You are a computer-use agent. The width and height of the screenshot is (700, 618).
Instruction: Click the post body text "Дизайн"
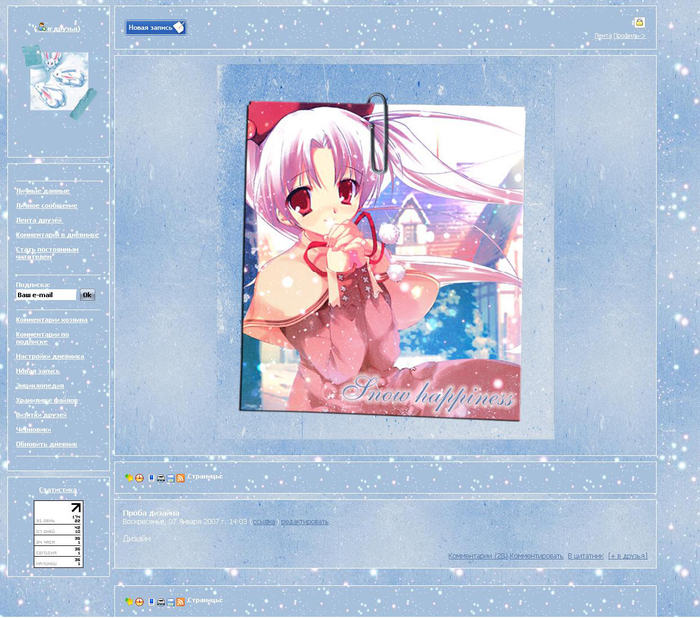point(137,539)
